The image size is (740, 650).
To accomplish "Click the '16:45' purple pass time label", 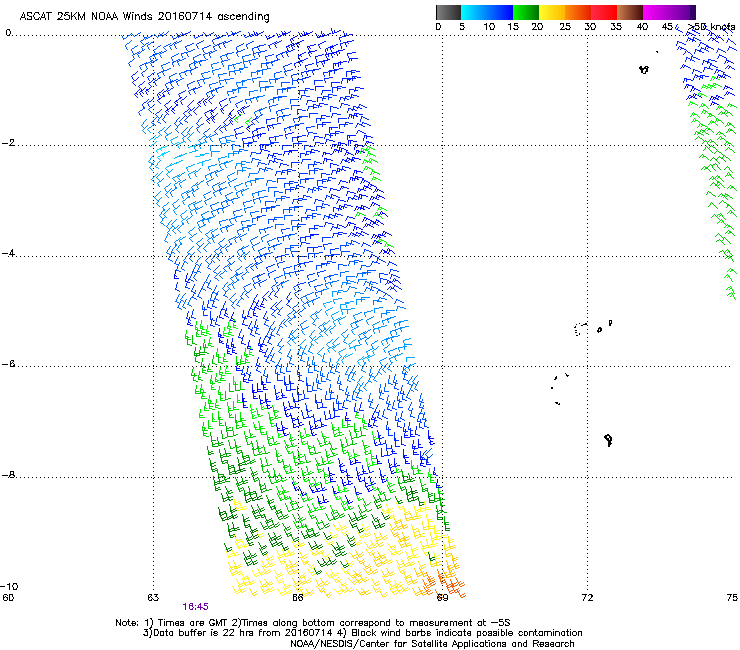I will [195, 607].
